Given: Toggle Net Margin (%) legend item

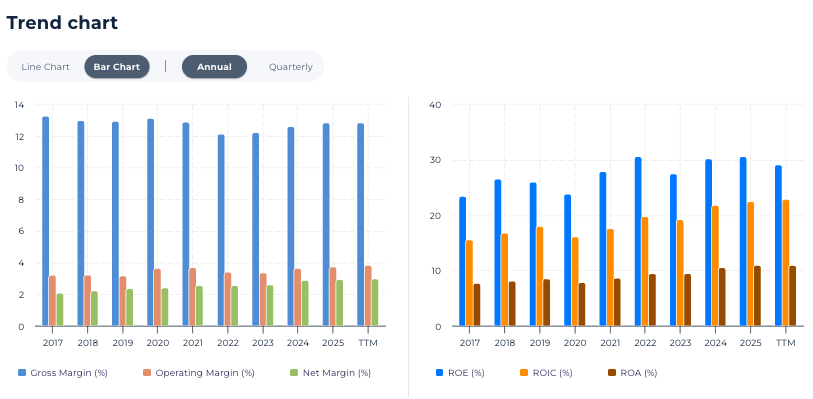Looking at the screenshot, I should coord(330,373).
